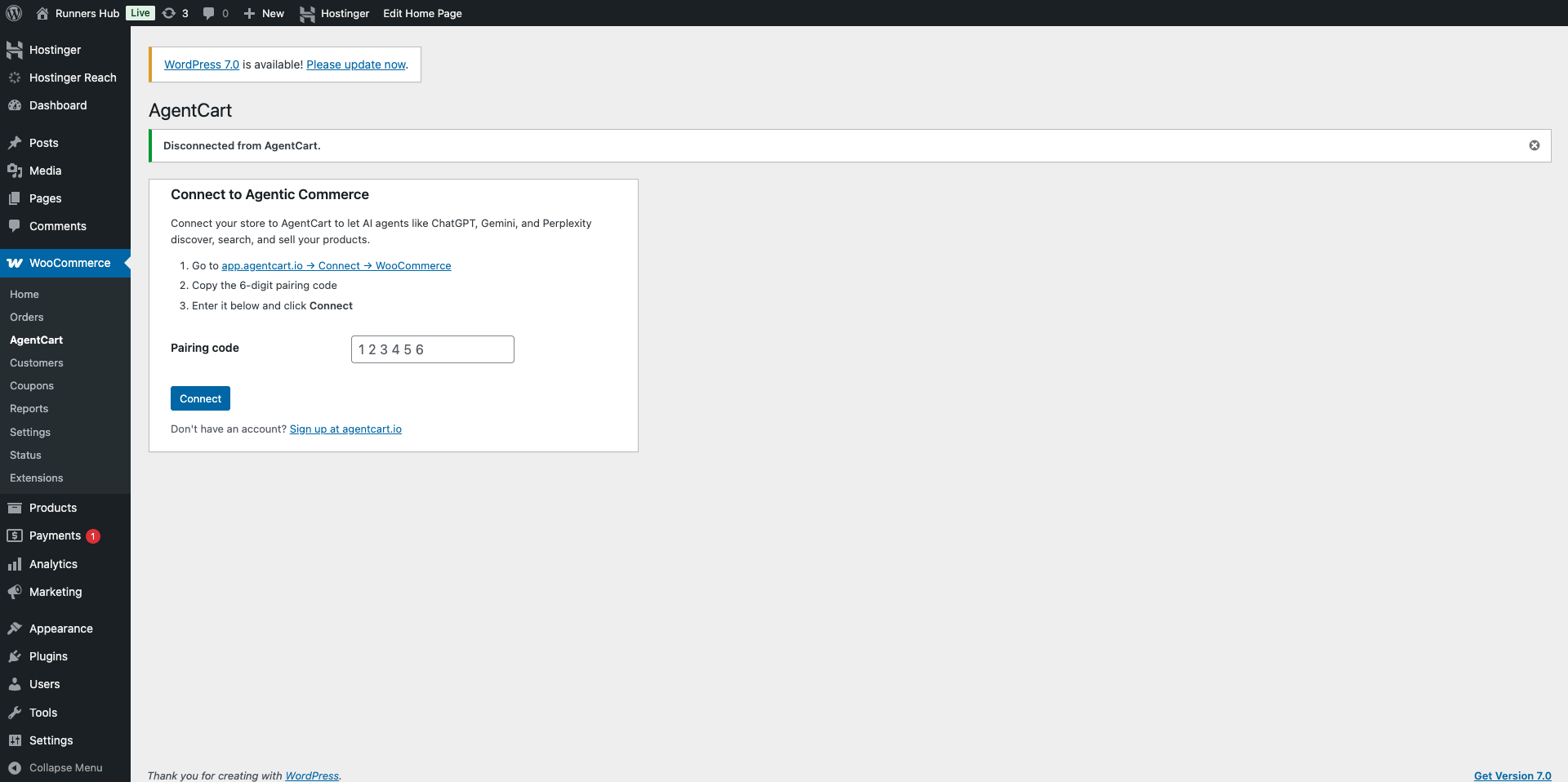
Task: Click Sign up at agentcart.io link
Action: pos(345,429)
